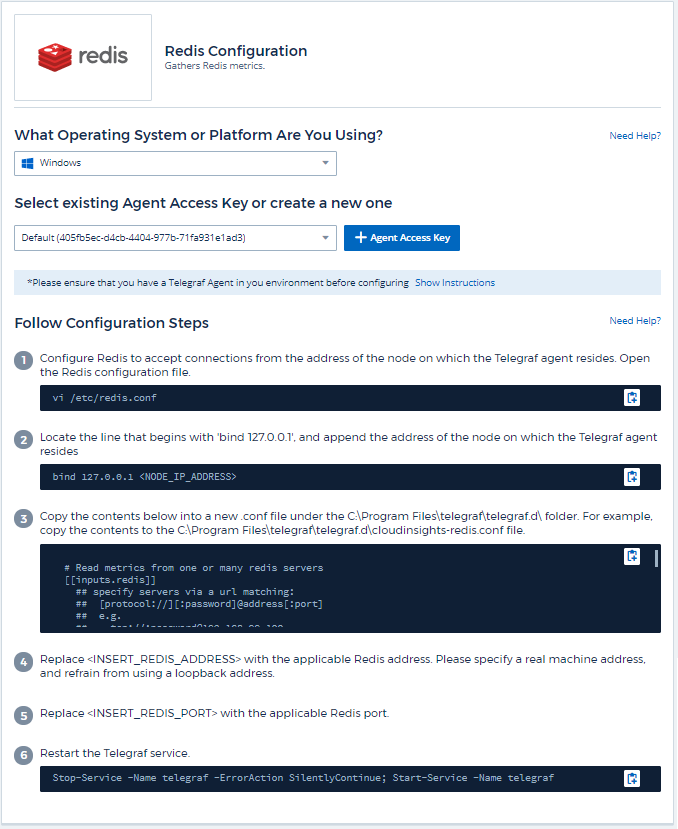678x829 pixels.
Task: Open the Windows operating system dropdown
Action: coord(175,163)
